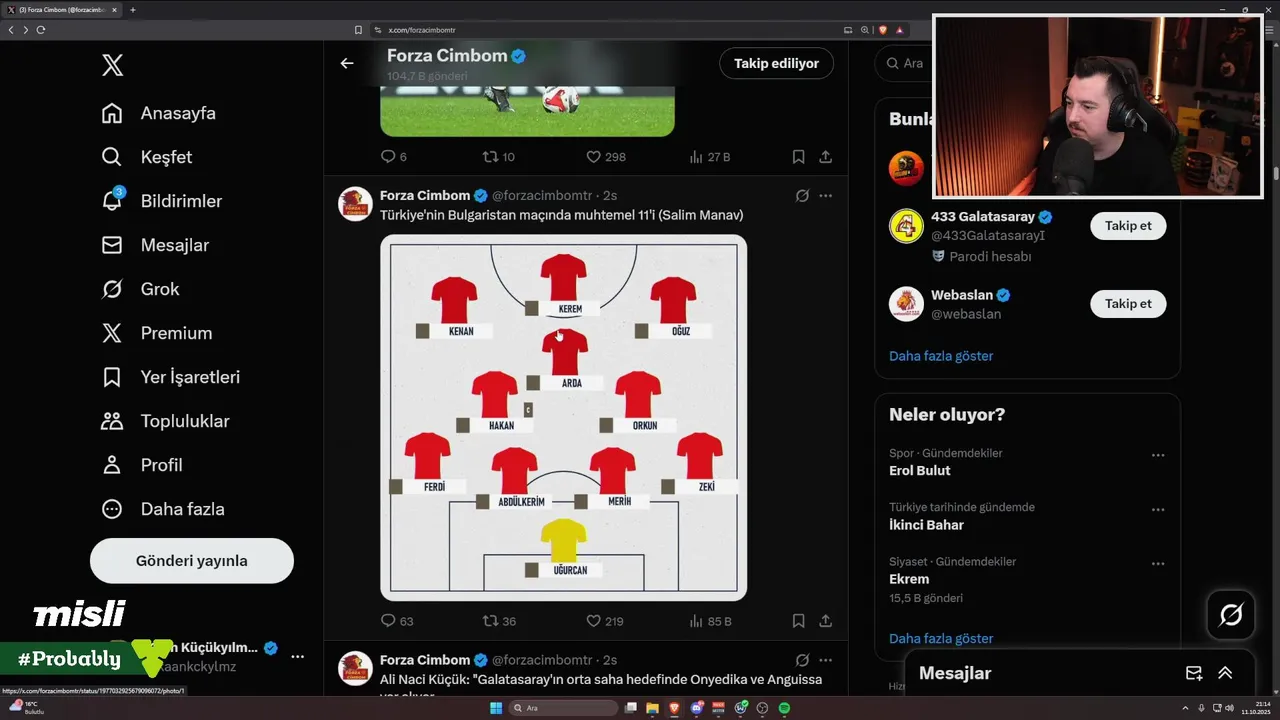
Task: Repost the post with 10 reposts
Action: click(x=499, y=157)
